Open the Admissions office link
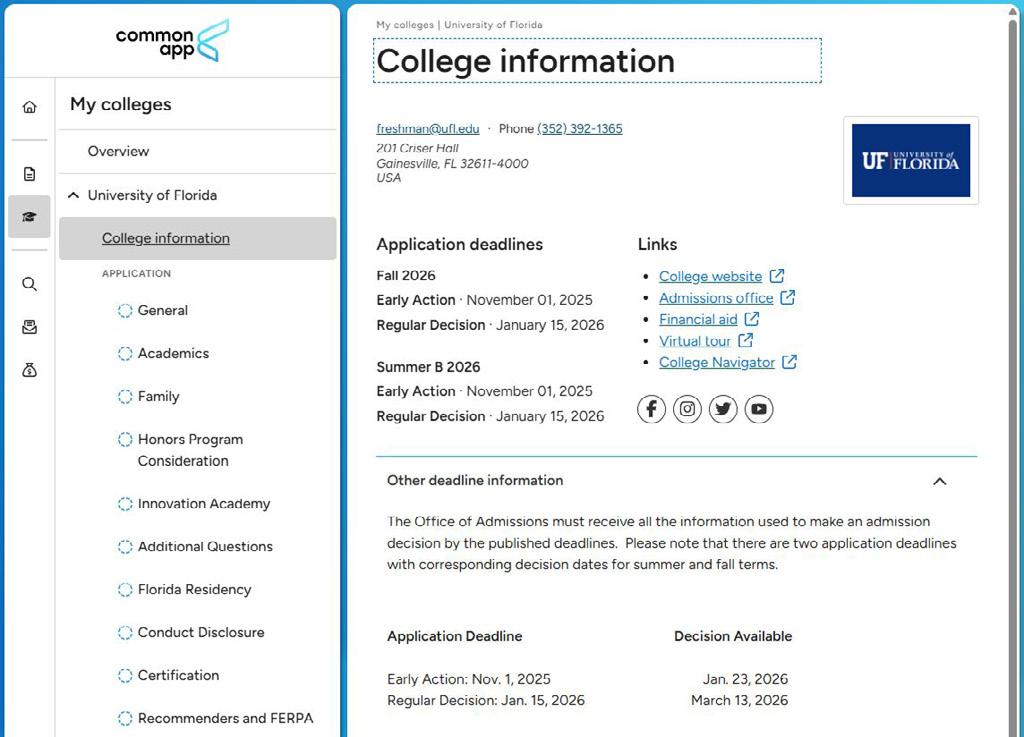Screen dimensions: 1024x737 [x=716, y=298]
